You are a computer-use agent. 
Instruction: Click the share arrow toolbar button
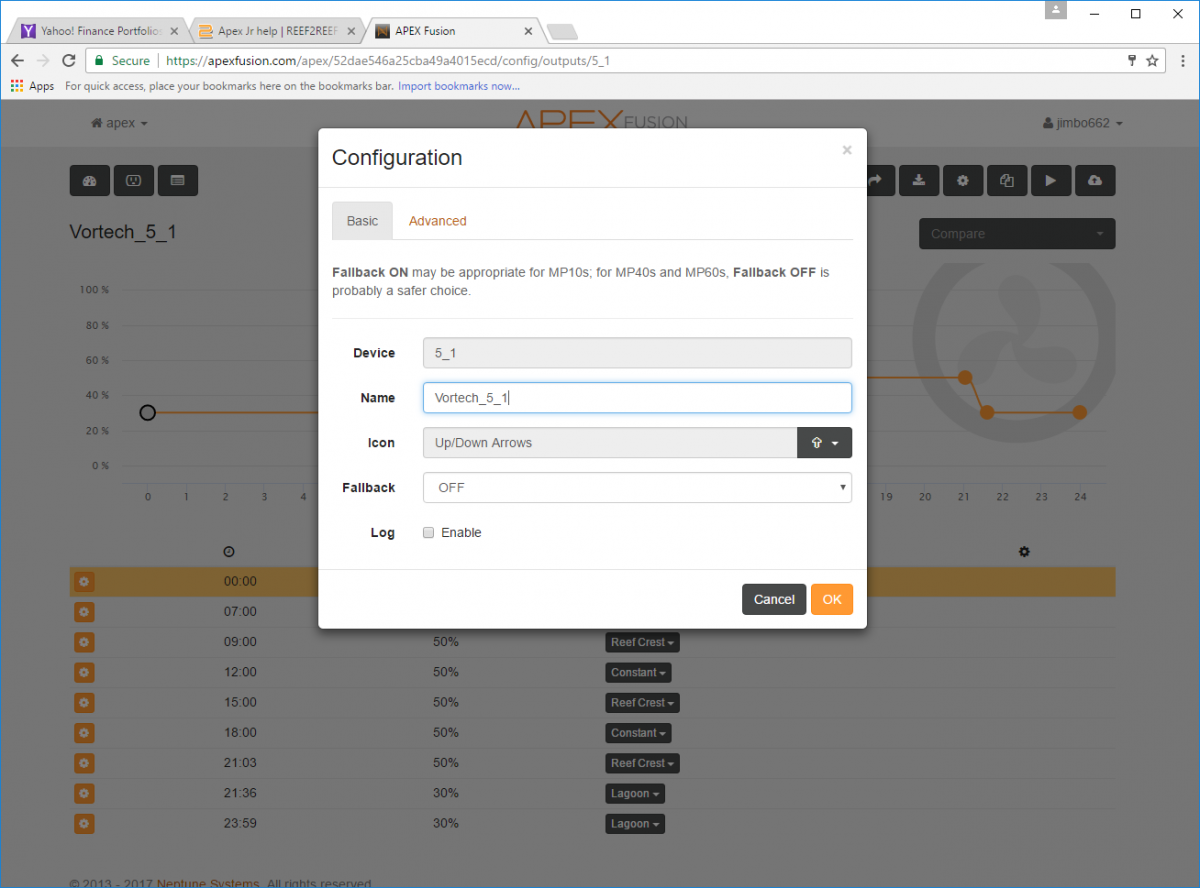click(x=877, y=181)
